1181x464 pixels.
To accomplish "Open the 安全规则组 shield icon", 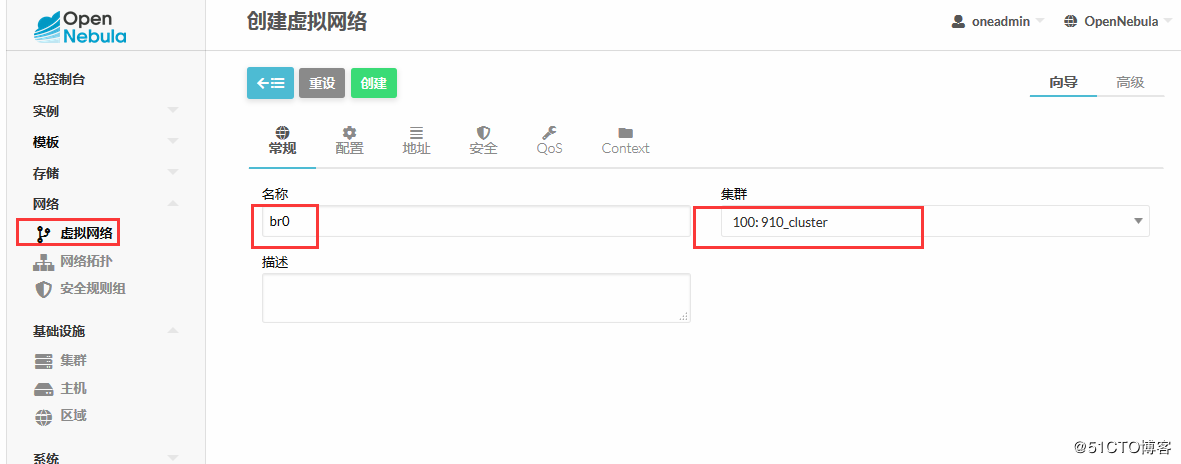I will click(43, 289).
